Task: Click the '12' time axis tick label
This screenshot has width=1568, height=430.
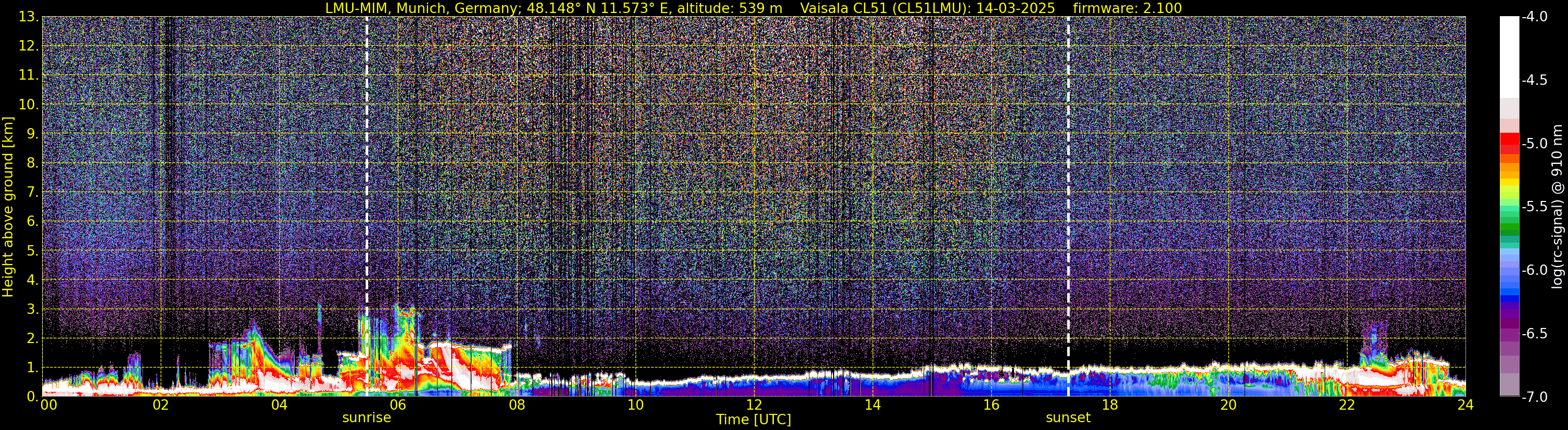Action: pos(754,405)
